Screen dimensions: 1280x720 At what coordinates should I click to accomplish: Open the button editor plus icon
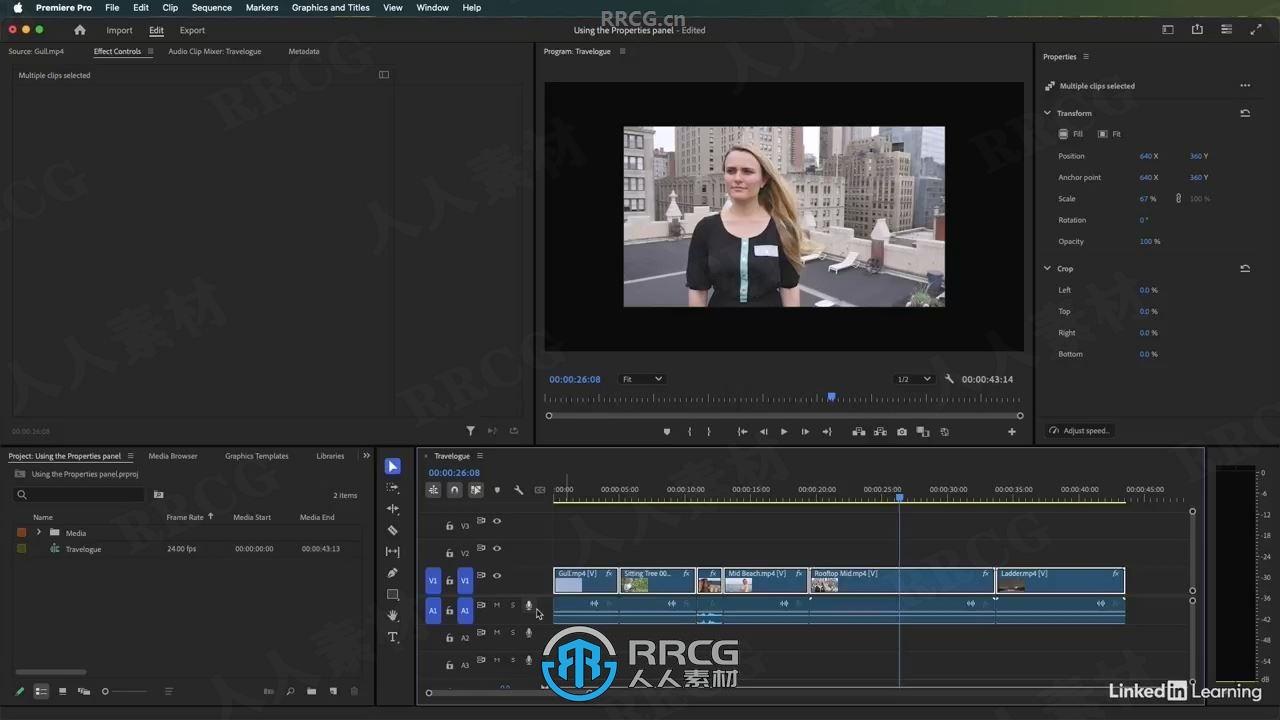click(1012, 432)
